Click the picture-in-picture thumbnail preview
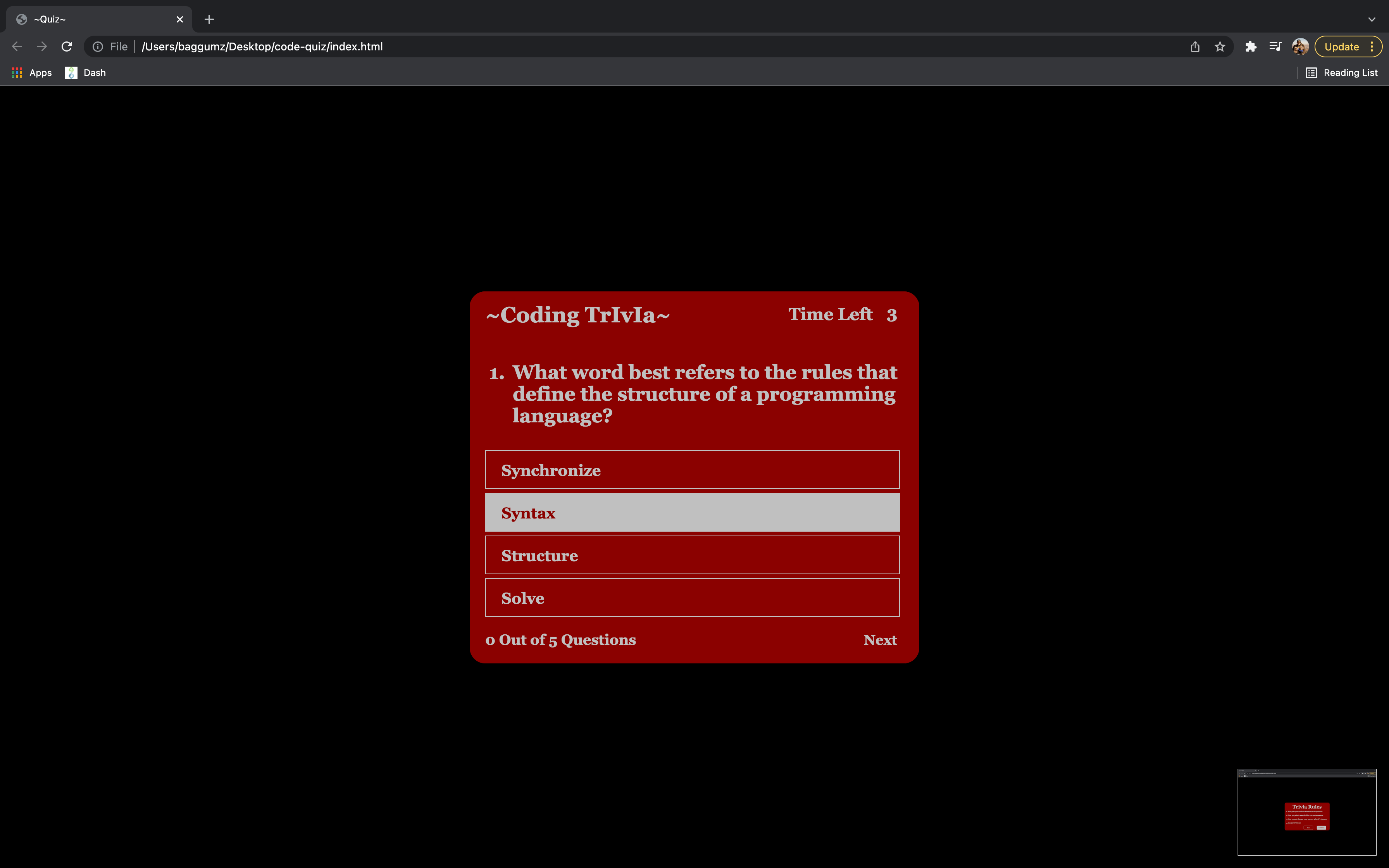Image resolution: width=1389 pixels, height=868 pixels. [x=1306, y=812]
